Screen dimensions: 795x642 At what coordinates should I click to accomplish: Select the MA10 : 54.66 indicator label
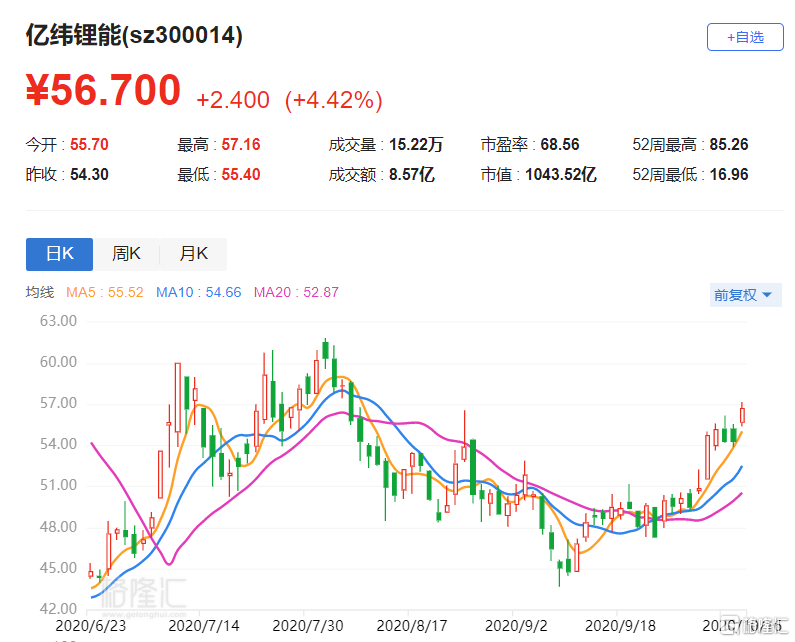pos(198,293)
